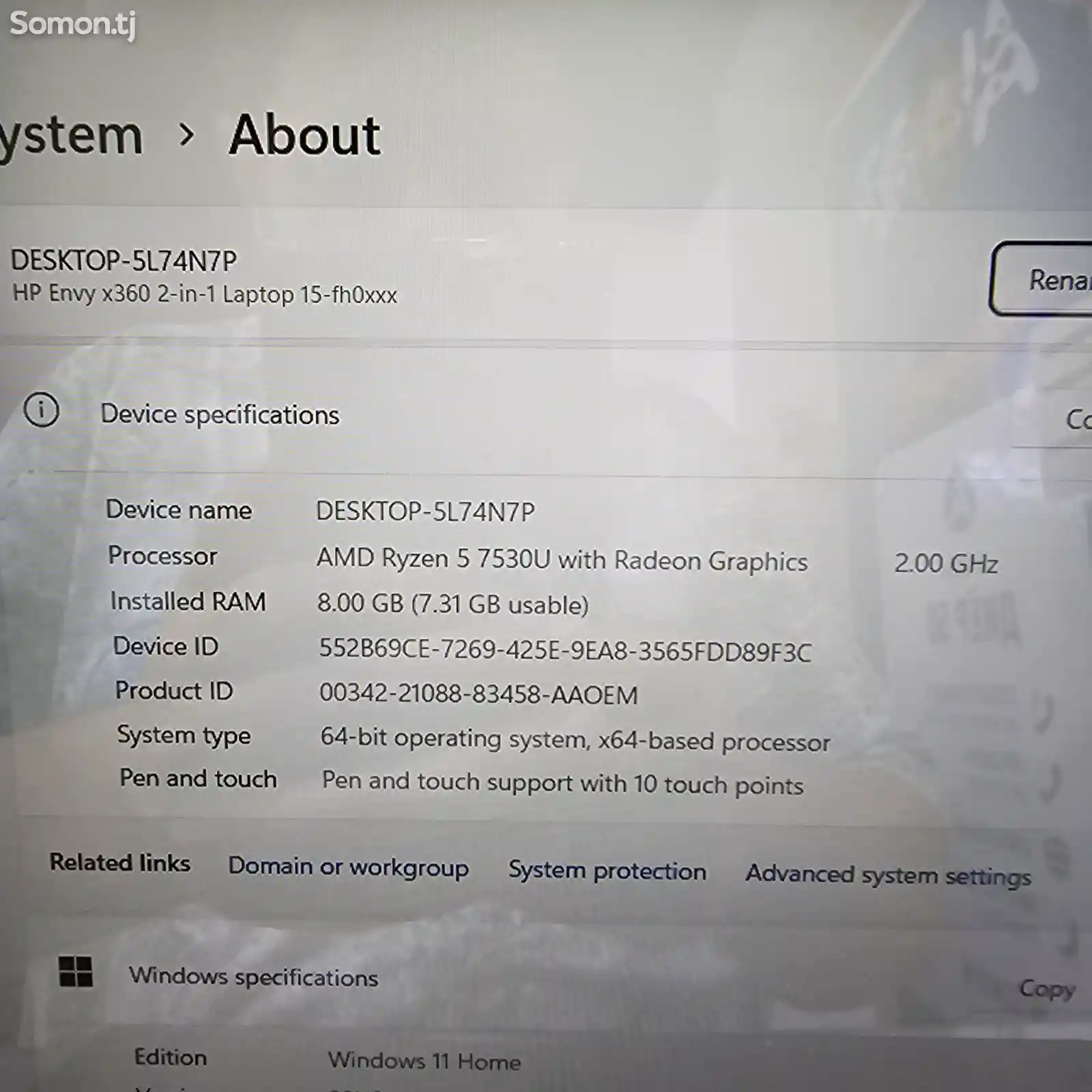Select 64-bit operating system text
The height and width of the screenshot is (1092, 1092).
575,740
